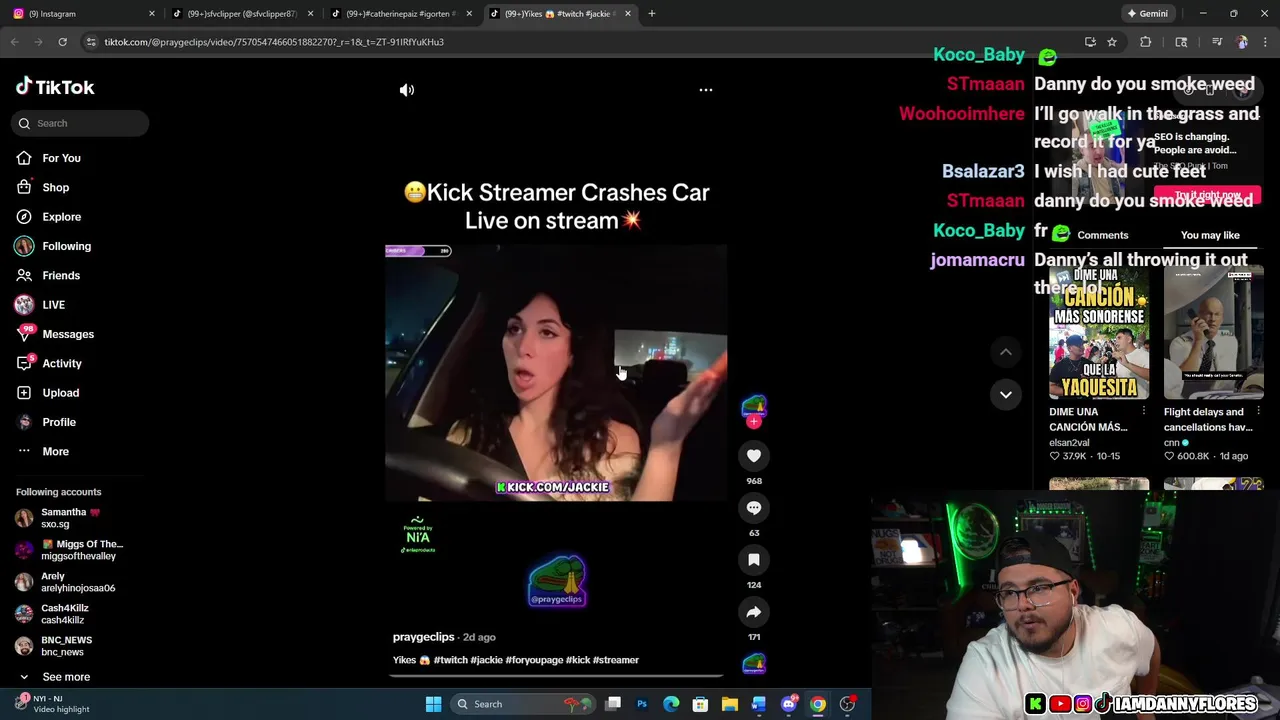
Task: Open the LIVE section
Action: [53, 305]
